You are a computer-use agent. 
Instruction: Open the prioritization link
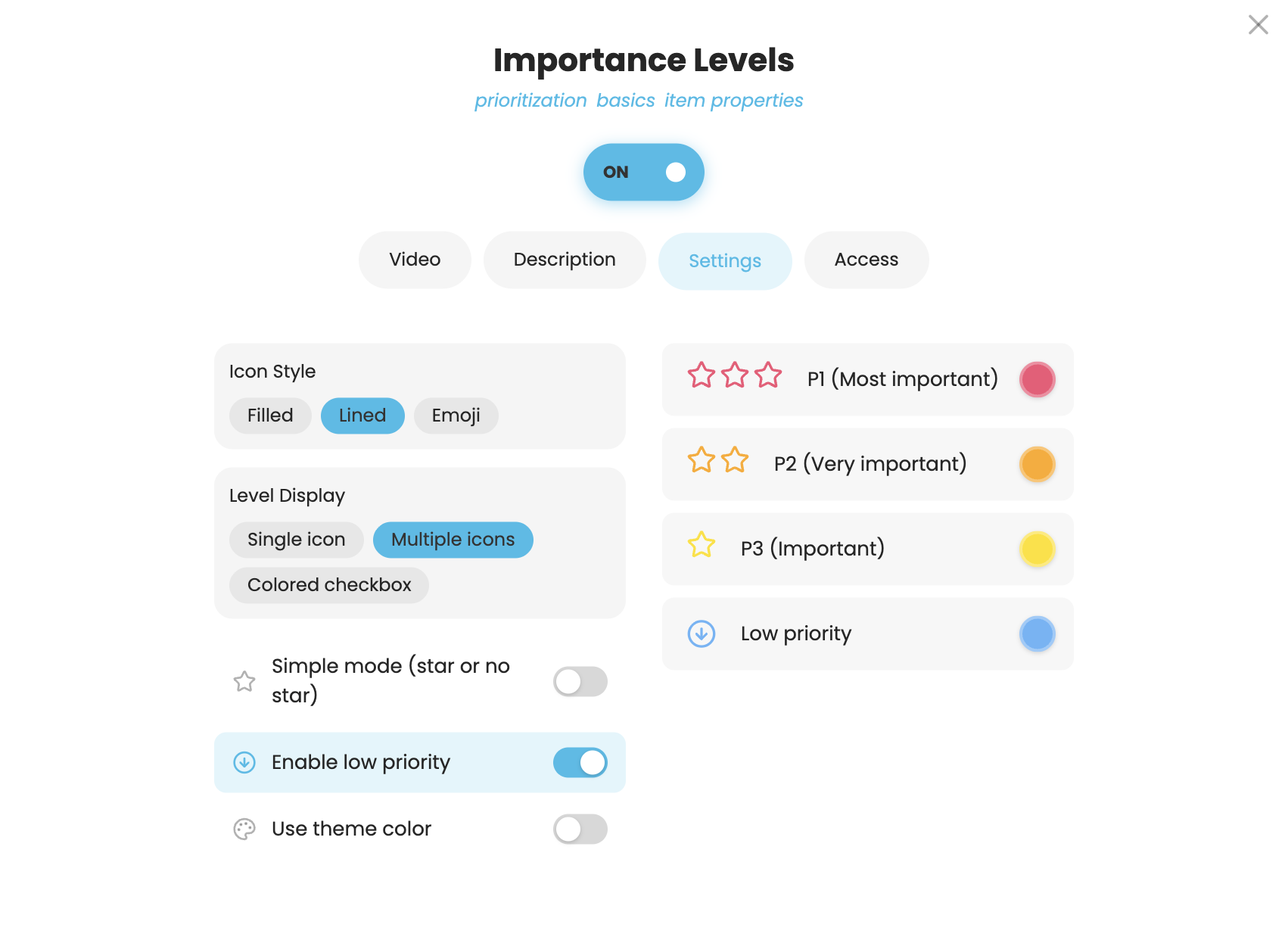[530, 100]
